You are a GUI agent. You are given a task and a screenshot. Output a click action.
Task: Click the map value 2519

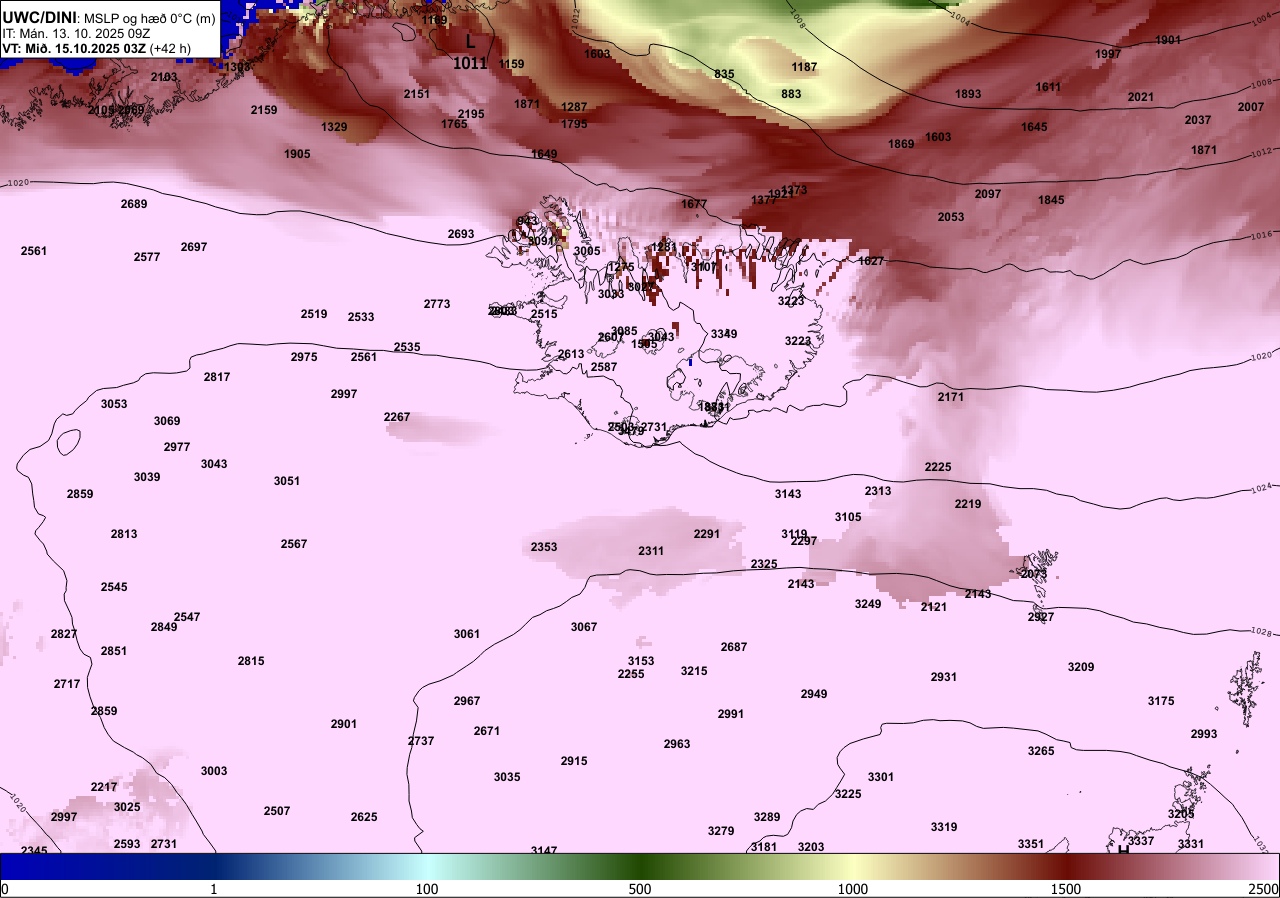[x=314, y=314]
